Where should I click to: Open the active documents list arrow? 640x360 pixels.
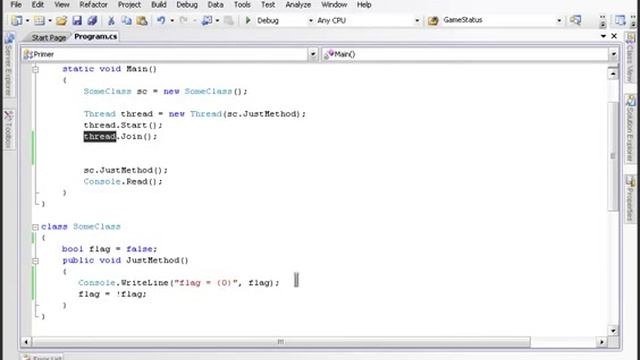tap(603, 36)
